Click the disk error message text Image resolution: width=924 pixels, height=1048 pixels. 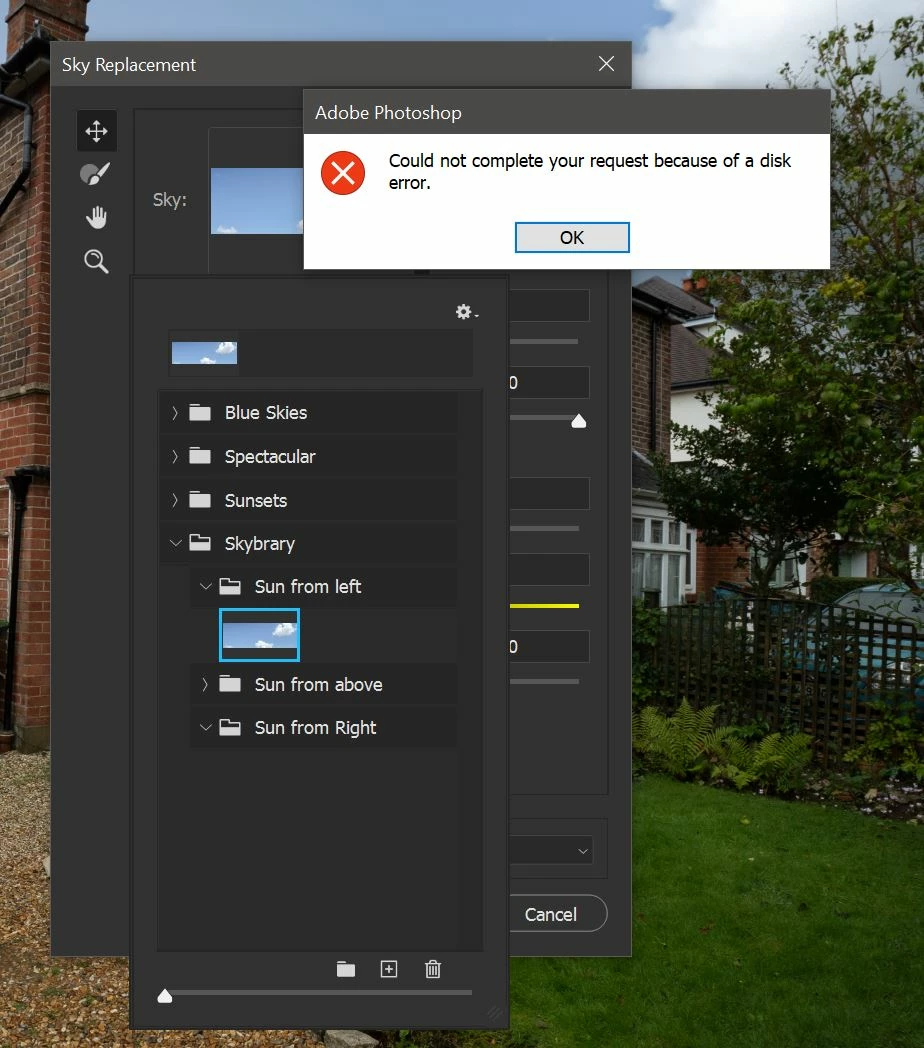[x=590, y=172]
